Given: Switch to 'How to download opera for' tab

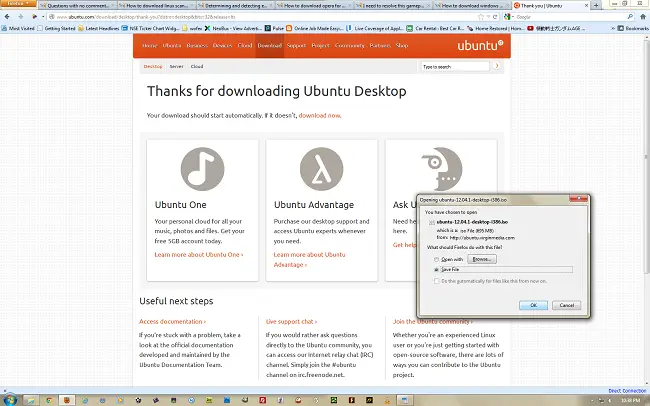Looking at the screenshot, I should (314, 6).
